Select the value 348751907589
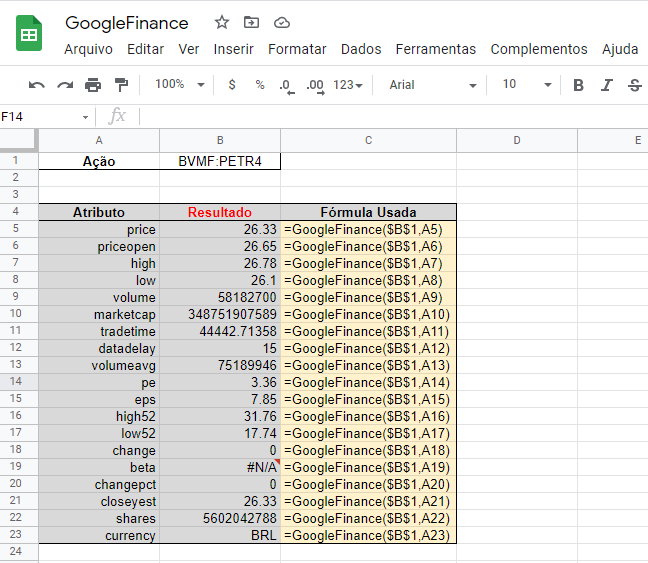 click(x=220, y=315)
